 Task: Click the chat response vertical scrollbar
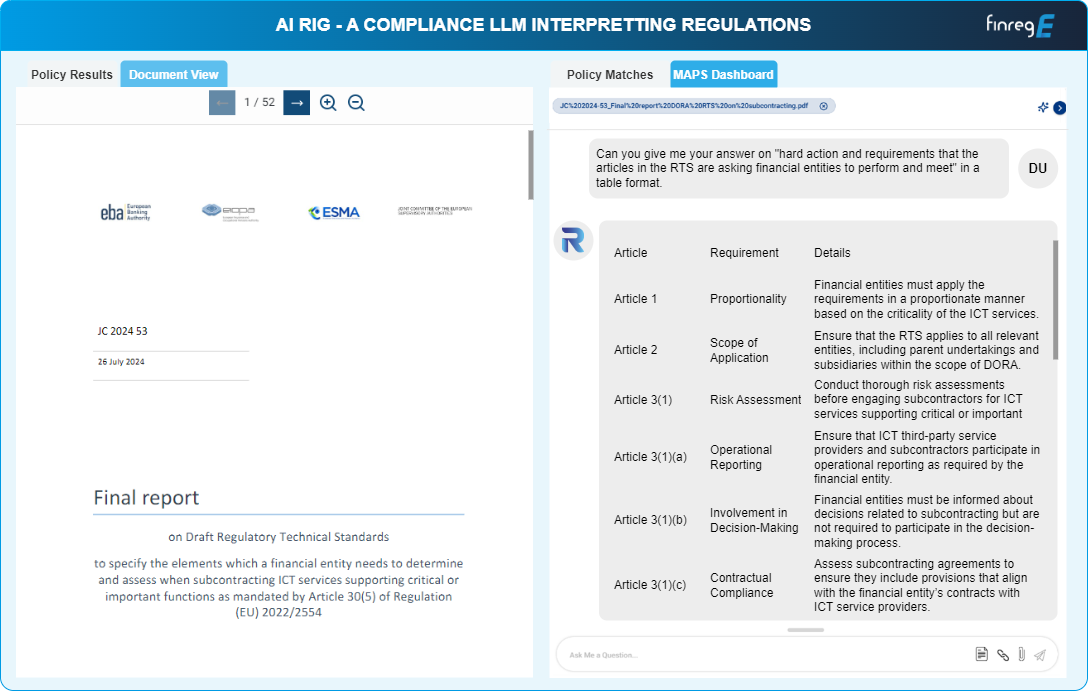(1055, 300)
